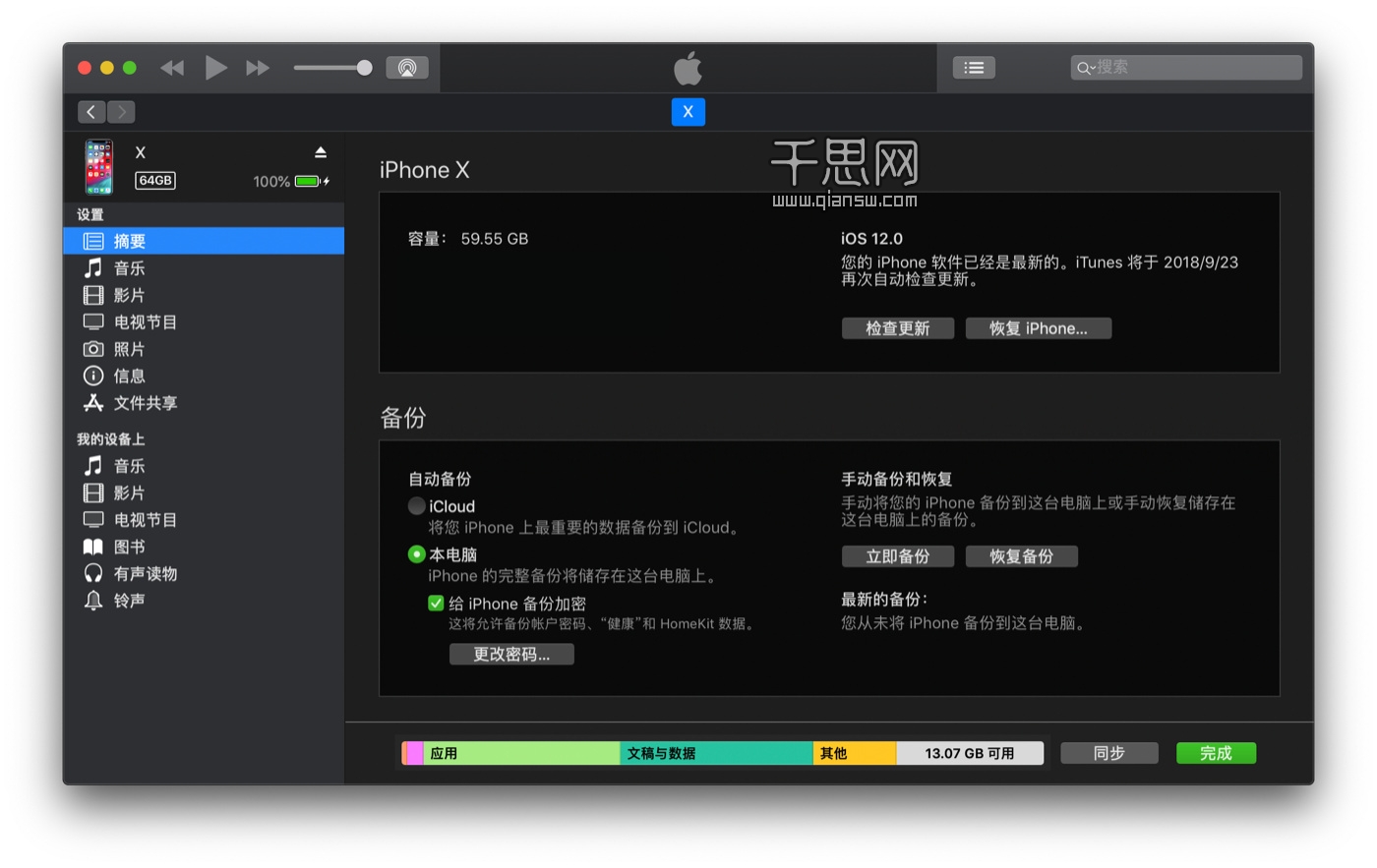
Task: Click the 64GB capacity badge
Action: [155, 181]
